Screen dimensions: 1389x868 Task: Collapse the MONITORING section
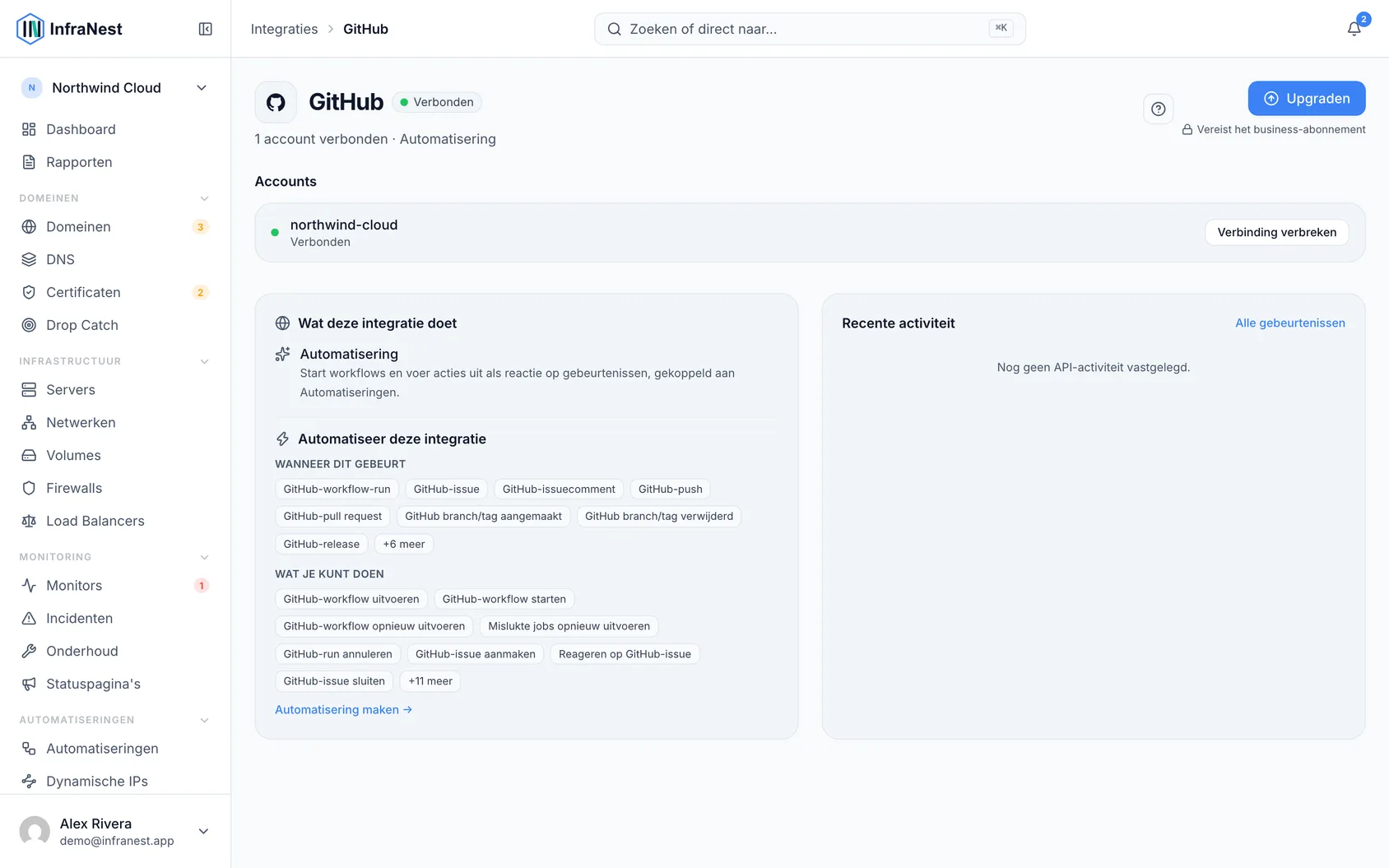coord(204,557)
